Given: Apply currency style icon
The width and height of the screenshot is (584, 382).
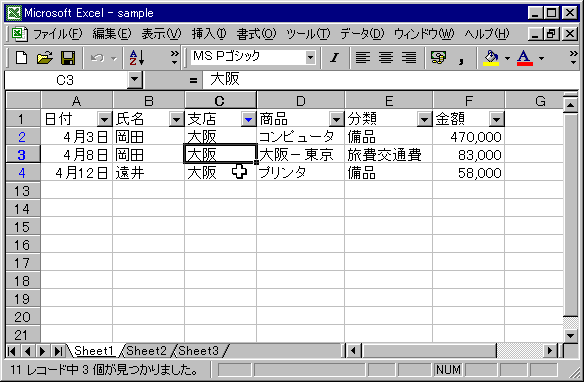Looking at the screenshot, I should (x=438, y=58).
